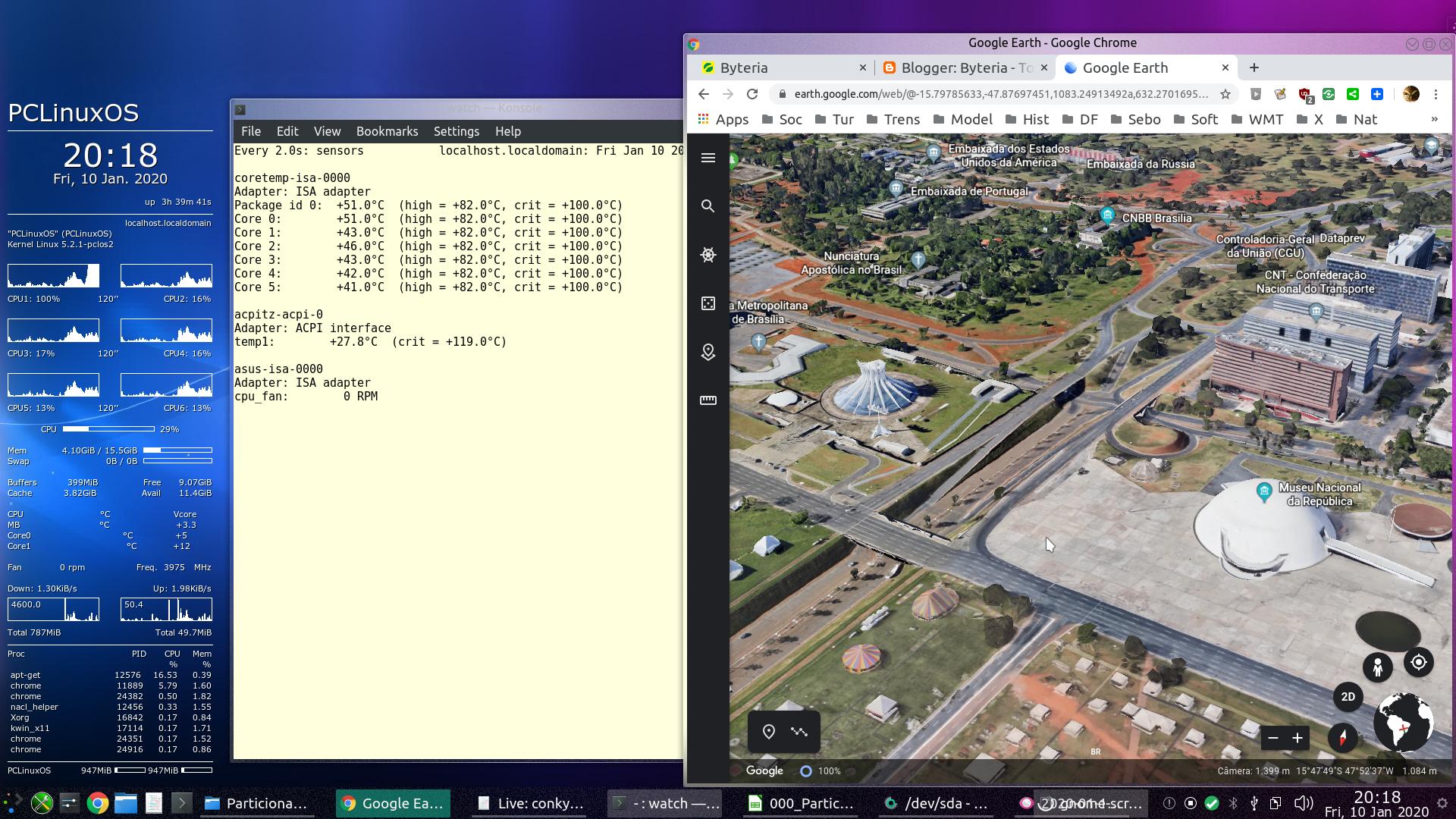Expand the WMT bookmarks folder

pos(1257,119)
